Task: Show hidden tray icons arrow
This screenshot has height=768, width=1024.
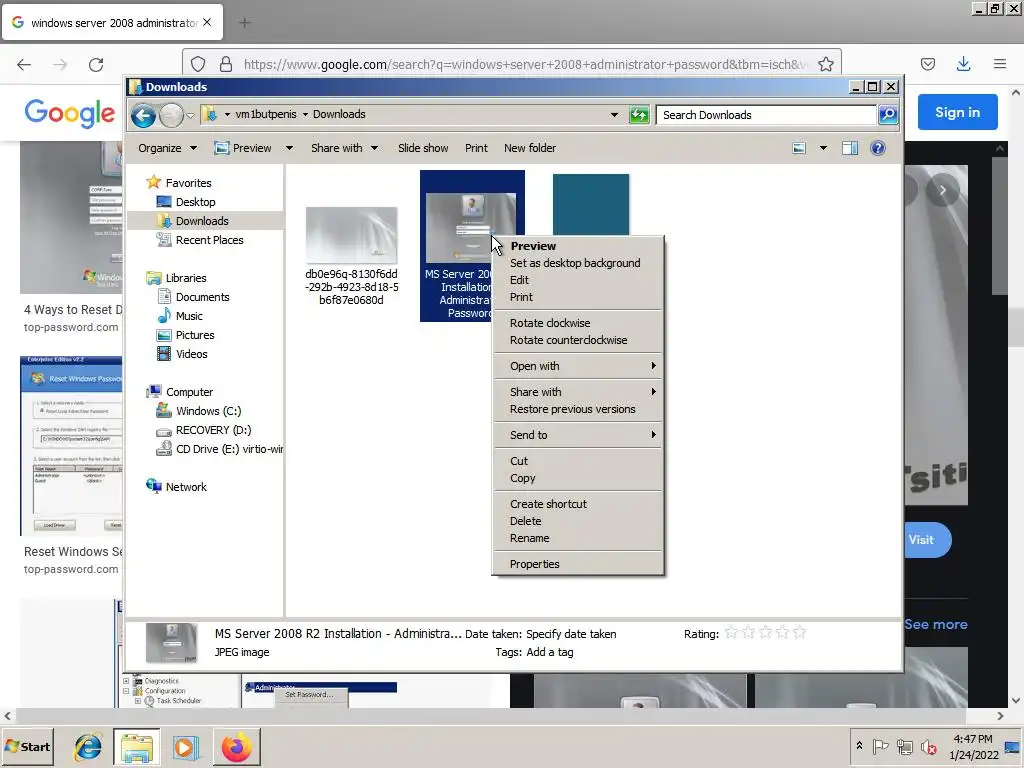Action: (859, 746)
